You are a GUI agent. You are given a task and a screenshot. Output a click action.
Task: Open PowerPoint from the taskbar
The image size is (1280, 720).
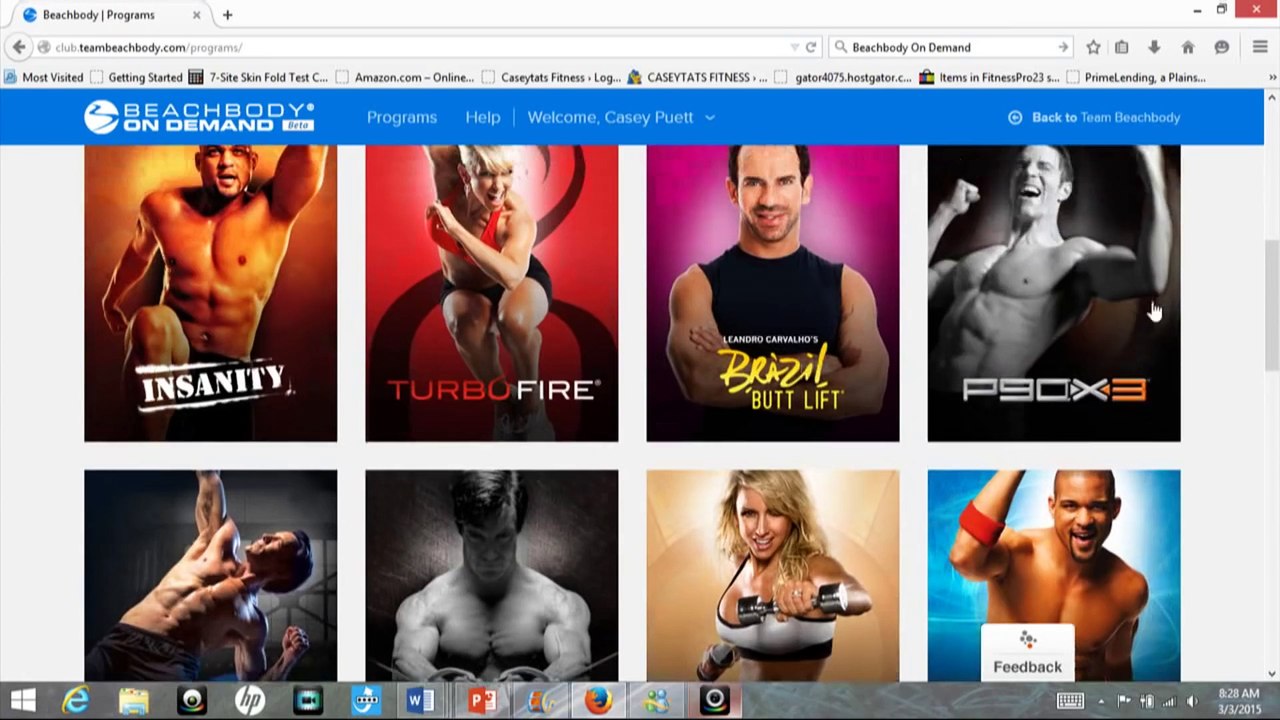[482, 701]
